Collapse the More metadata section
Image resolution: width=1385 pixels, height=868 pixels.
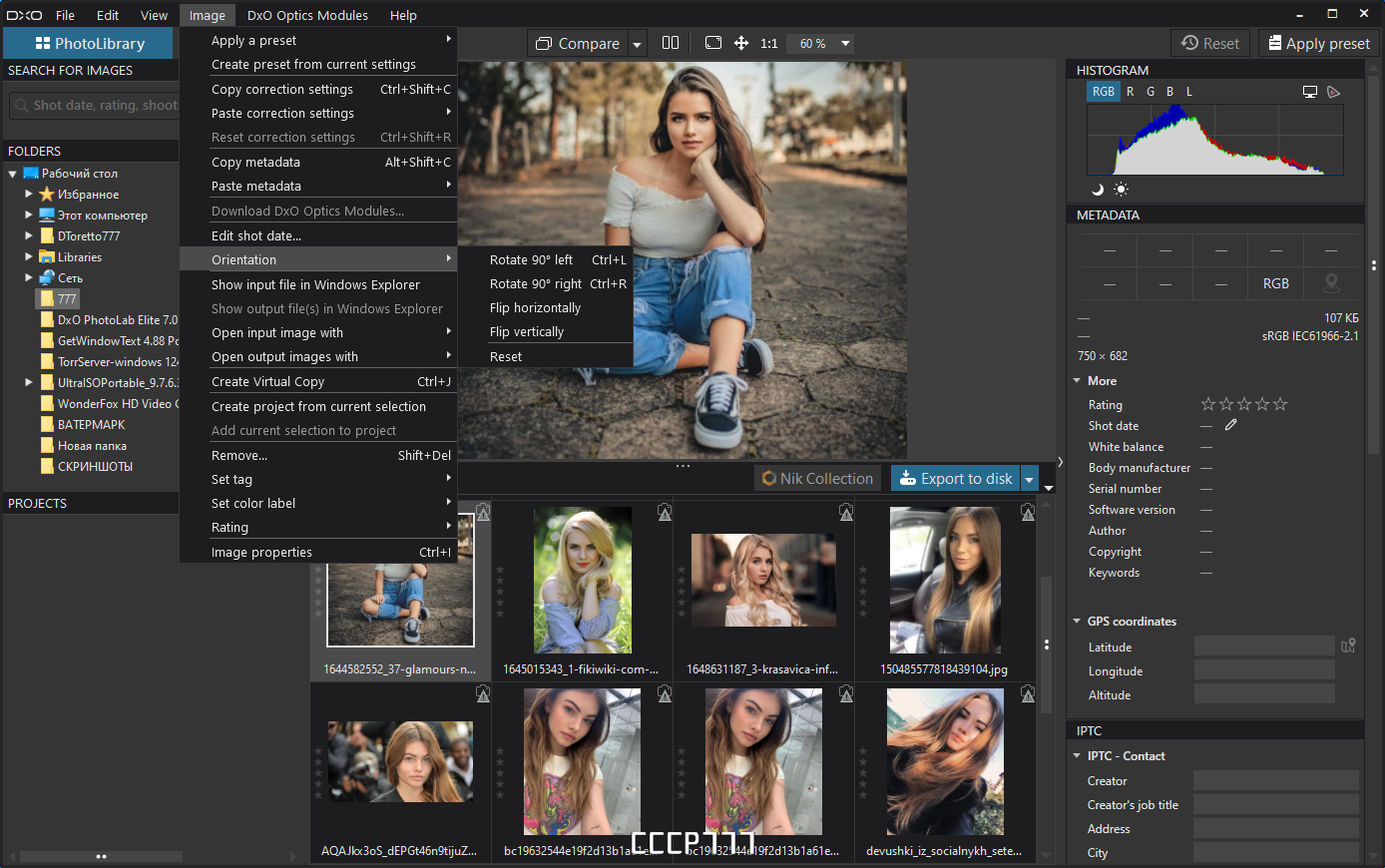(x=1077, y=381)
